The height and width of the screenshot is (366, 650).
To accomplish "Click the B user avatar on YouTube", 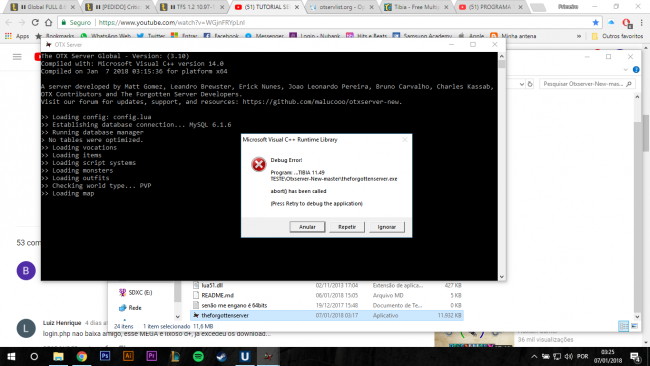I will click(x=26, y=271).
